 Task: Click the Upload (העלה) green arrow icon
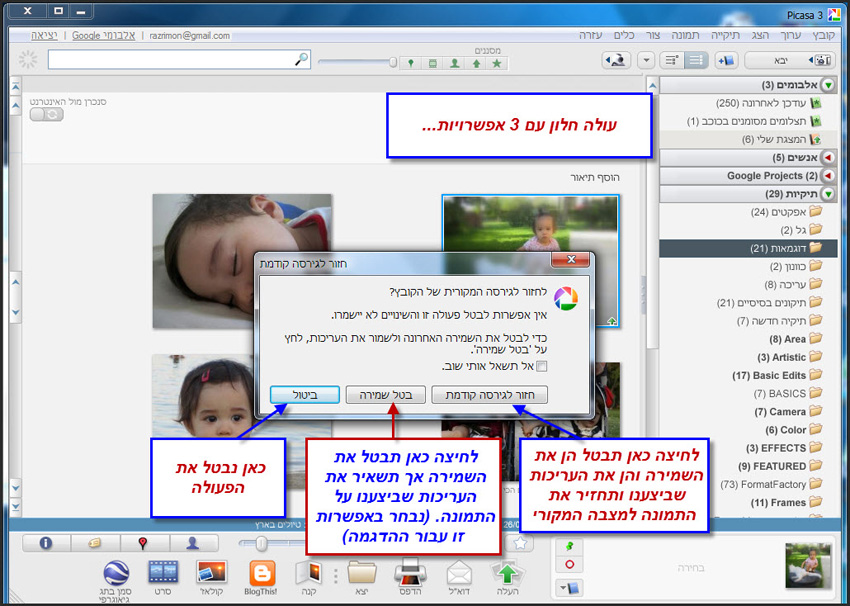(507, 573)
